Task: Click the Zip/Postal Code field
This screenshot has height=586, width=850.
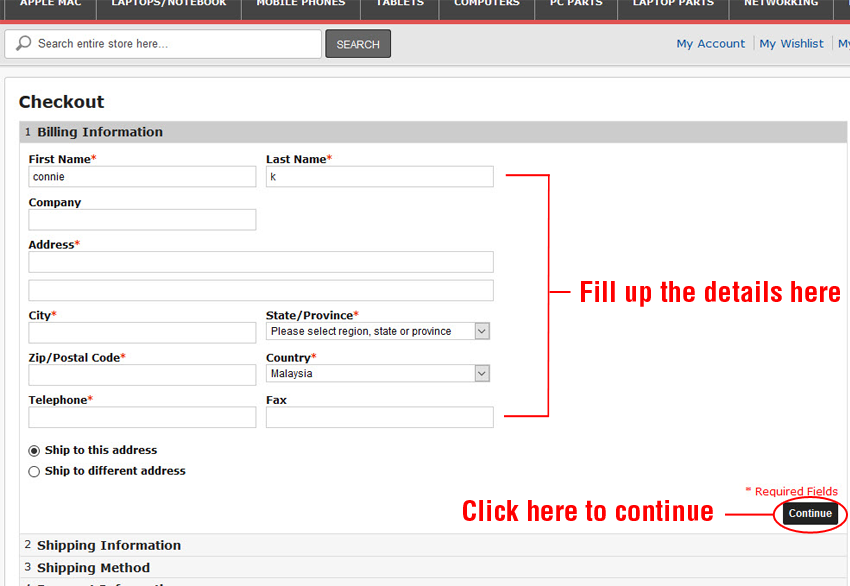Action: (142, 375)
